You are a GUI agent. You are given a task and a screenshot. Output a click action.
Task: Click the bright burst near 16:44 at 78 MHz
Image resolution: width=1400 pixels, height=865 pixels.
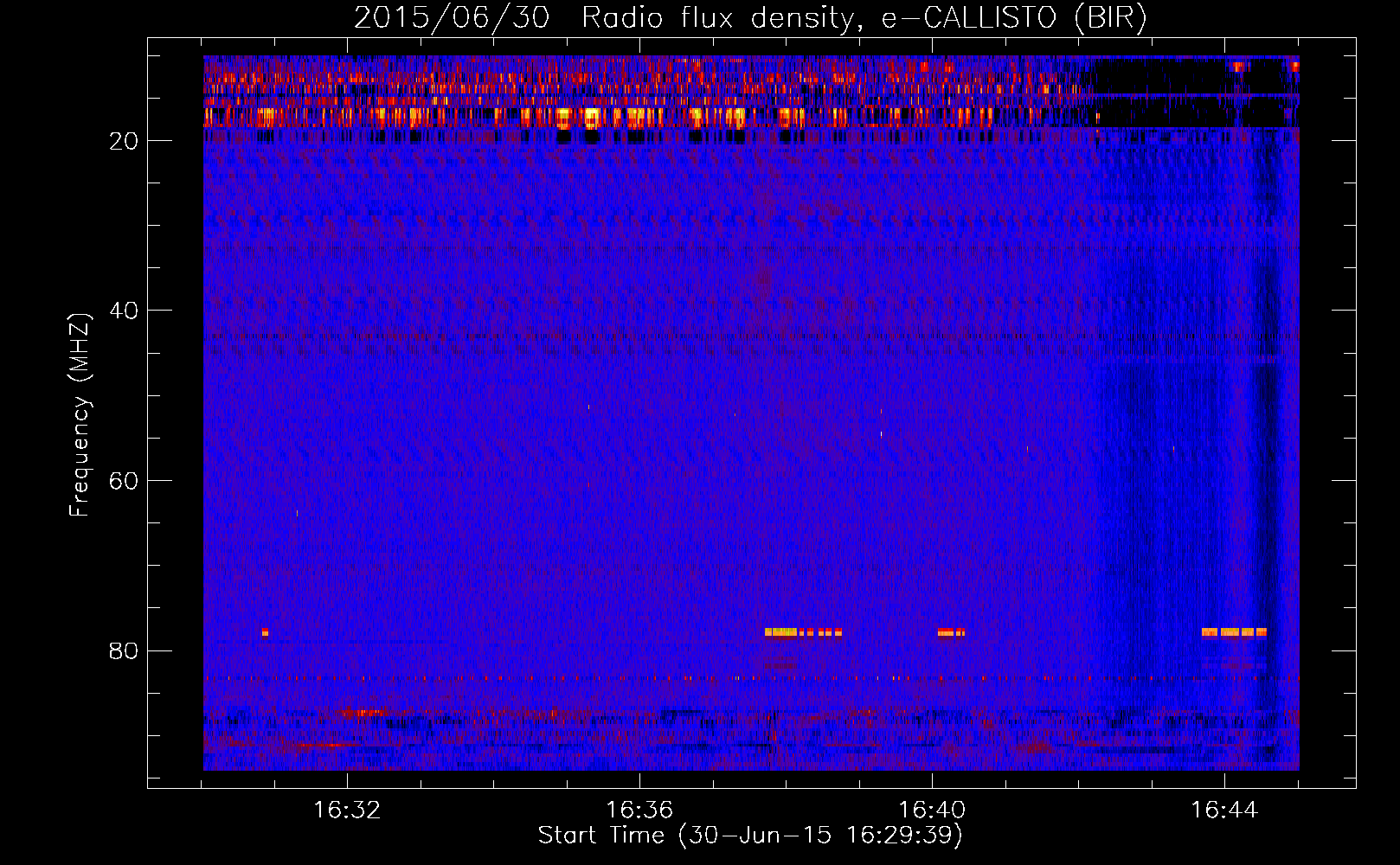point(1234,632)
